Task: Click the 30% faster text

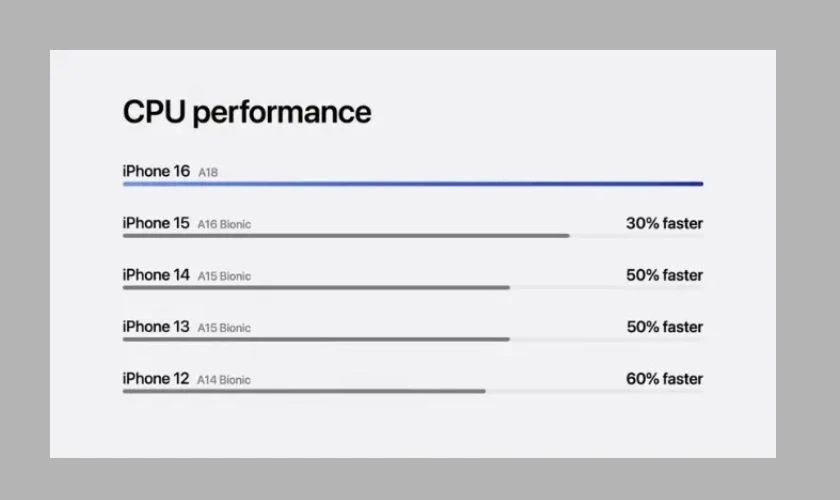Action: click(x=664, y=223)
